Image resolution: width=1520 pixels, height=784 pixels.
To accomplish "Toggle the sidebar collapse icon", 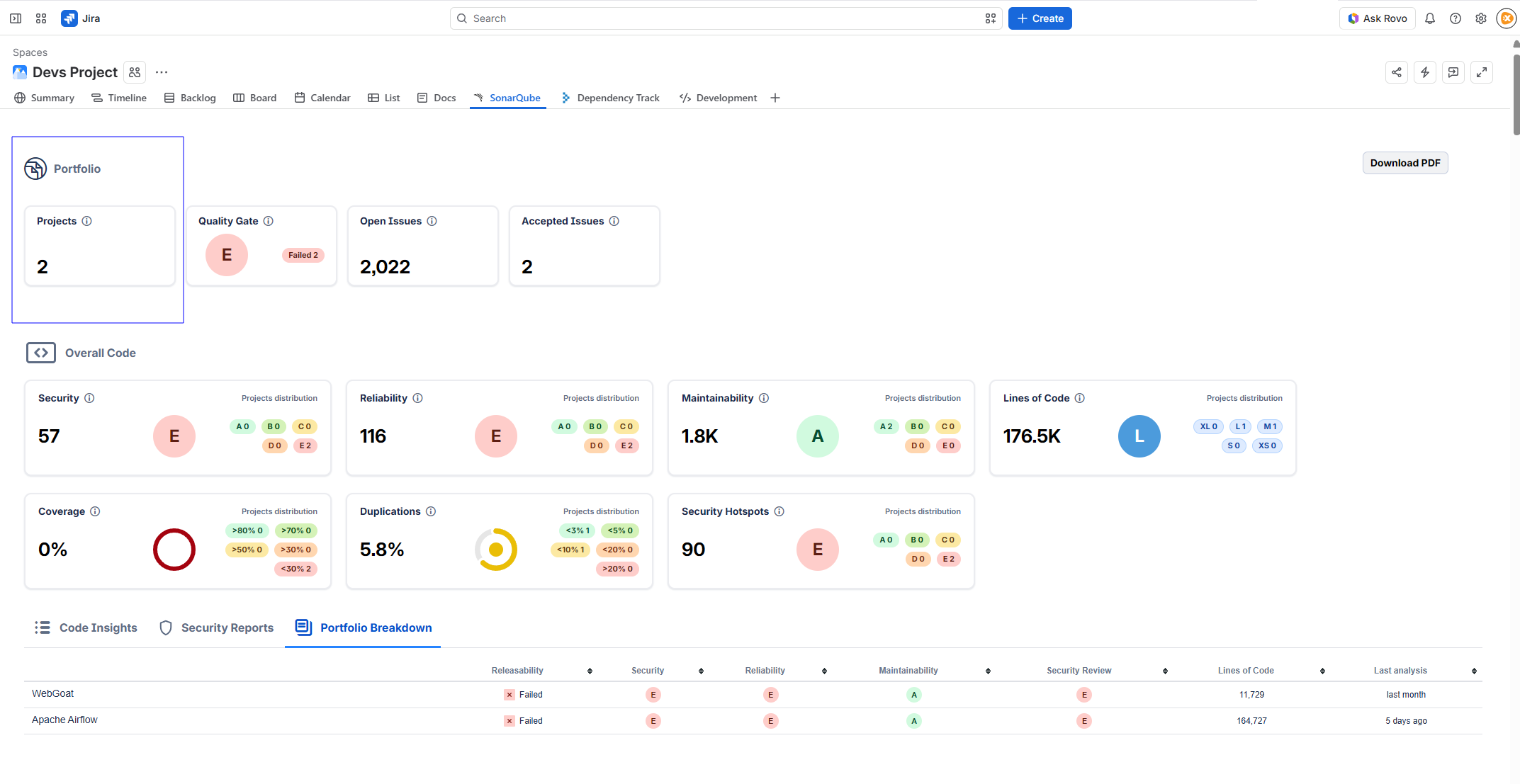I will (16, 18).
